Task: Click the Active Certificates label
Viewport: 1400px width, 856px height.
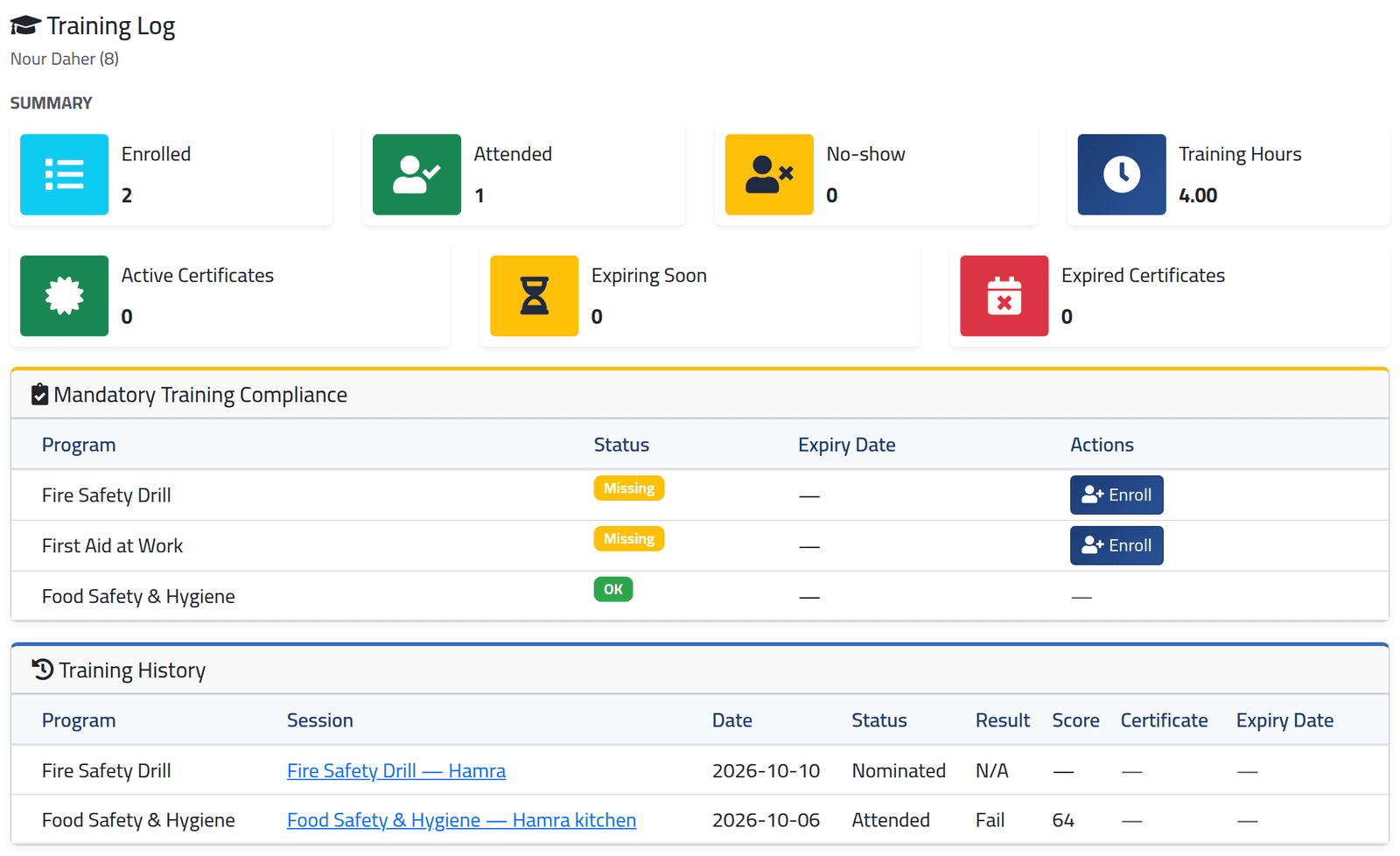Action: 197,276
